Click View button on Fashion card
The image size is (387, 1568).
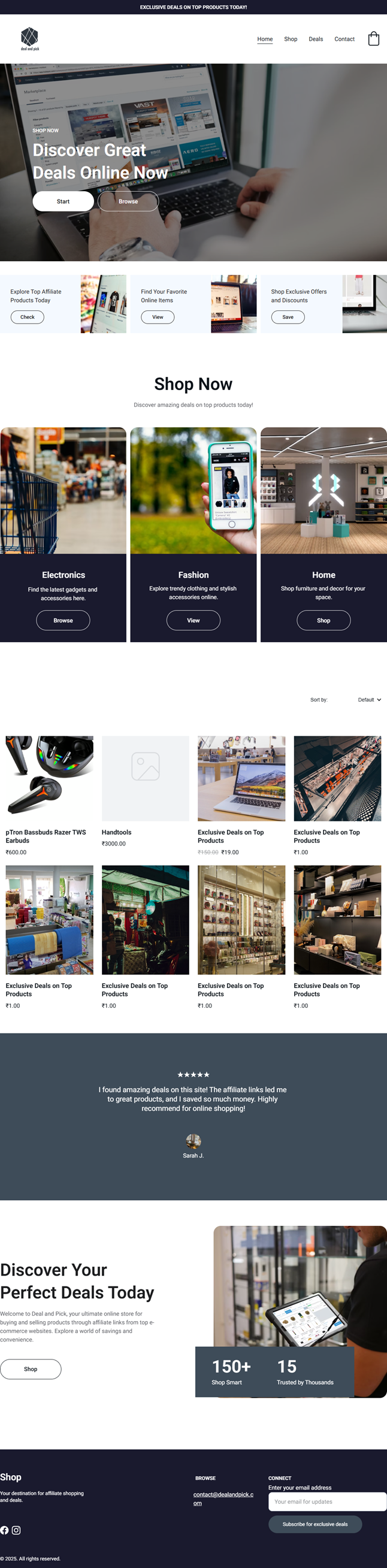pyautogui.click(x=193, y=620)
